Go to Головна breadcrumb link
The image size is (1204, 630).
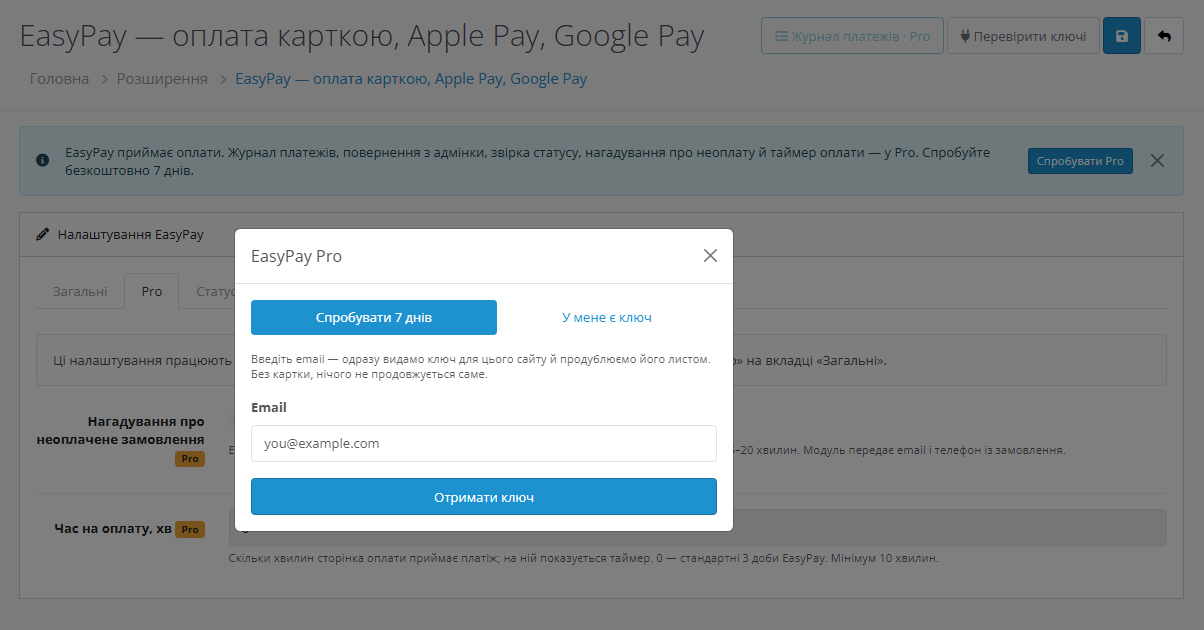tap(59, 78)
